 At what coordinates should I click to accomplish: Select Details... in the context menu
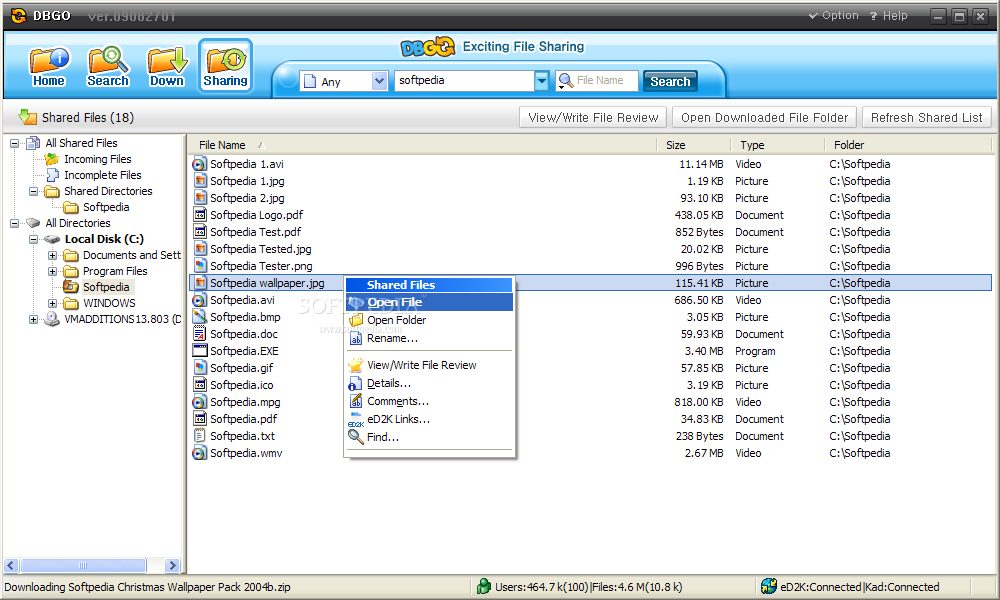coord(429,383)
